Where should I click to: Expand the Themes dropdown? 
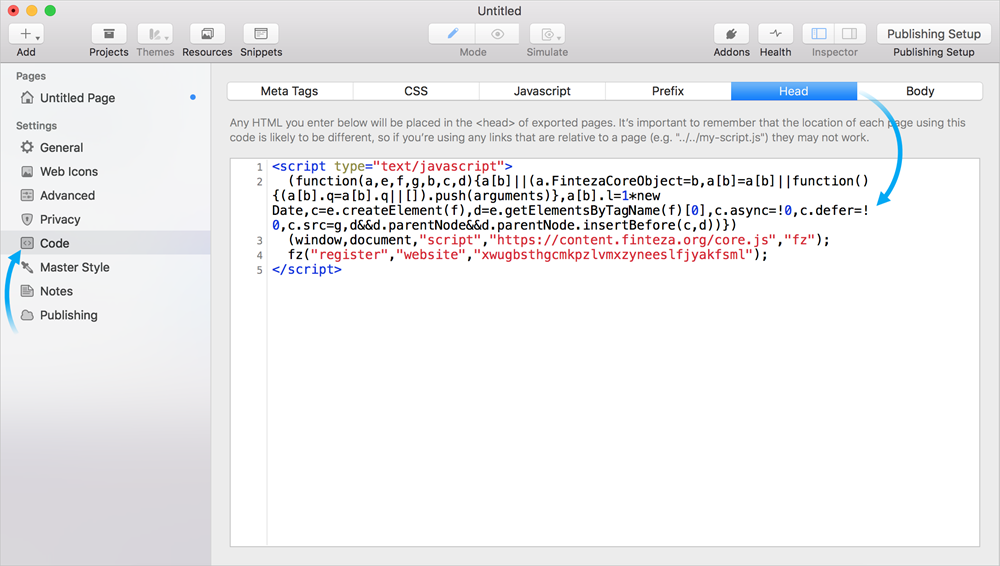[155, 34]
